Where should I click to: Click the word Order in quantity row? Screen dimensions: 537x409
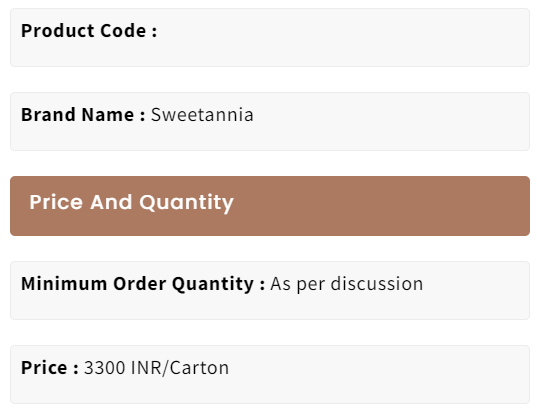click(139, 284)
